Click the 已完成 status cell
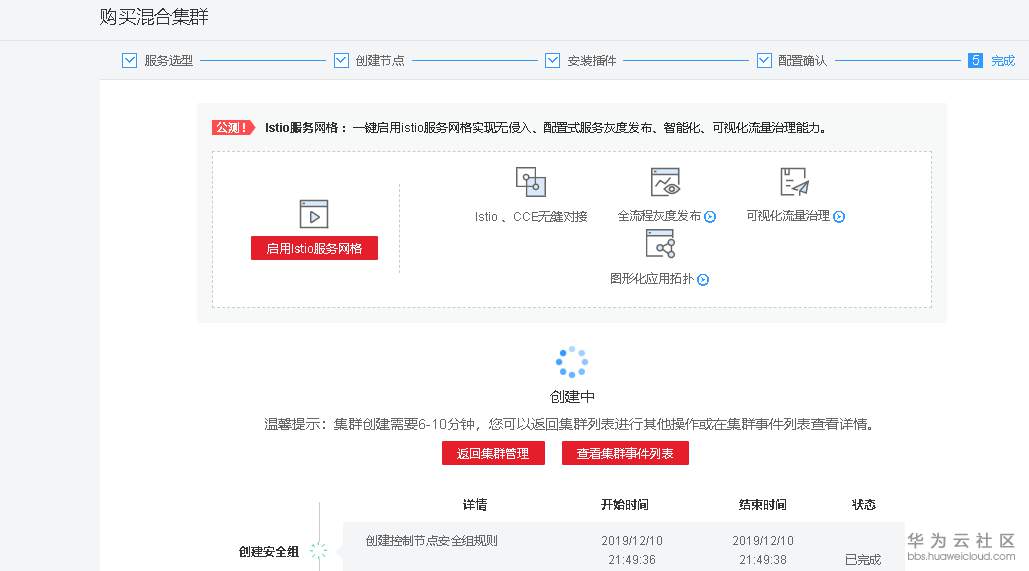Image resolution: width=1029 pixels, height=571 pixels. (862, 560)
